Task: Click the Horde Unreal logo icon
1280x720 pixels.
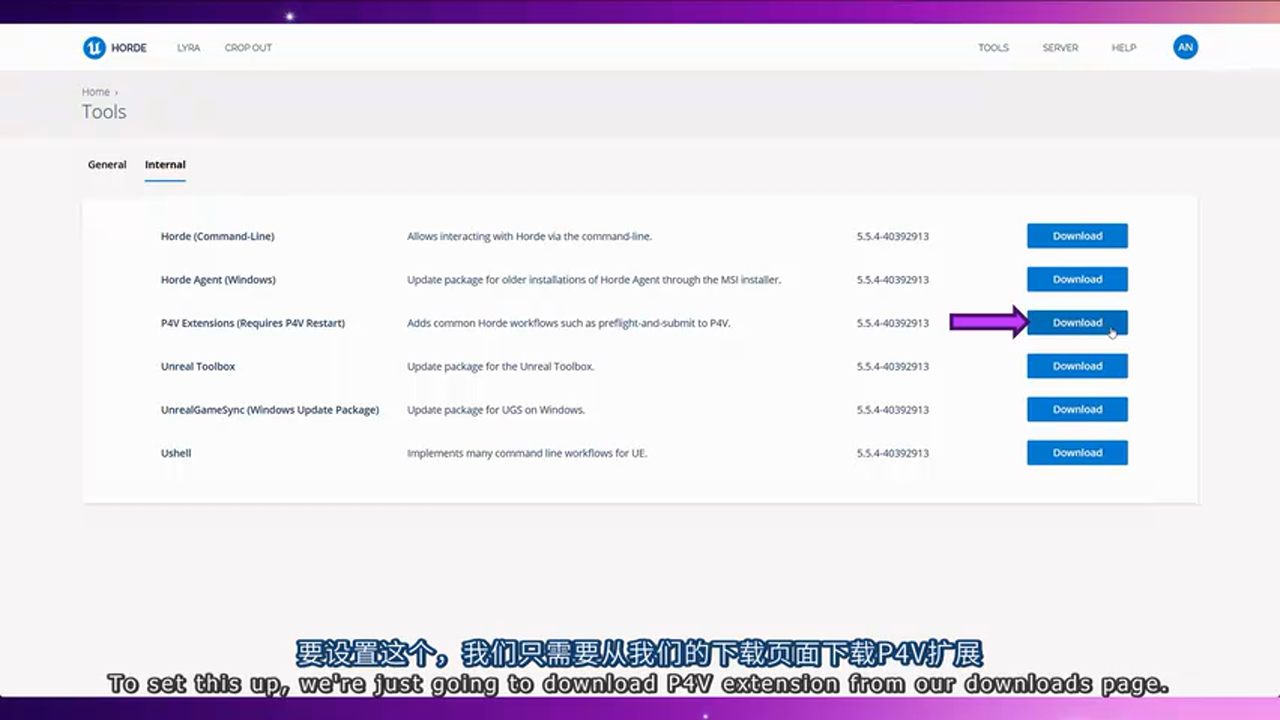Action: tap(94, 48)
